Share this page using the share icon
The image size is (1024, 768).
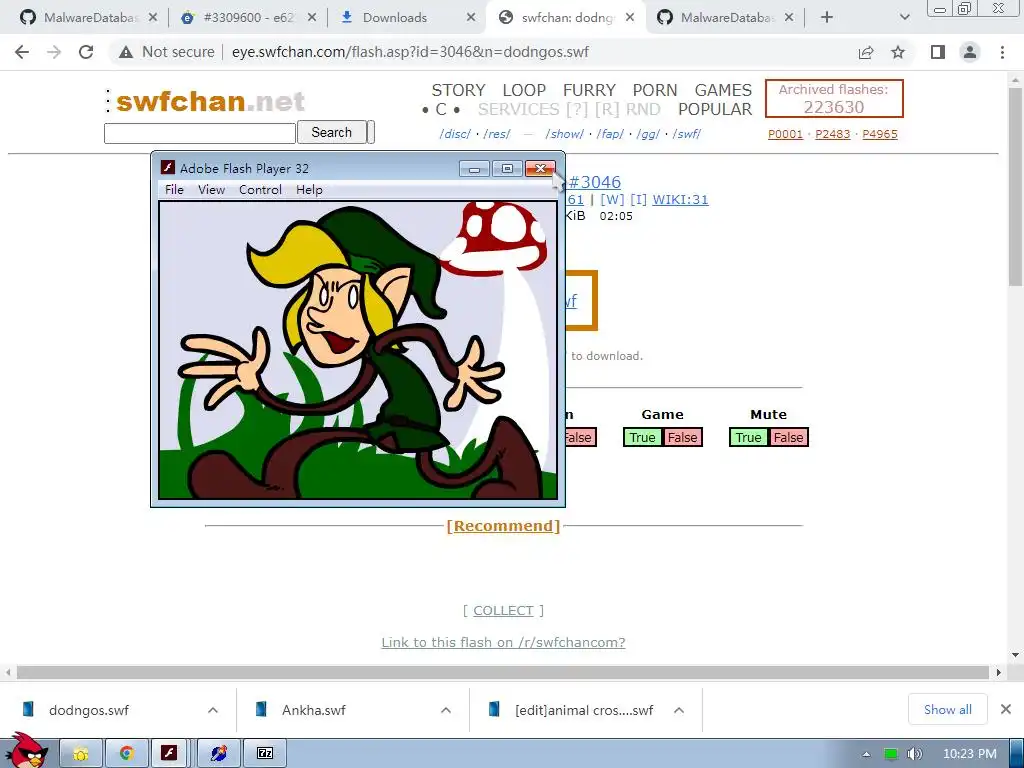(x=866, y=52)
